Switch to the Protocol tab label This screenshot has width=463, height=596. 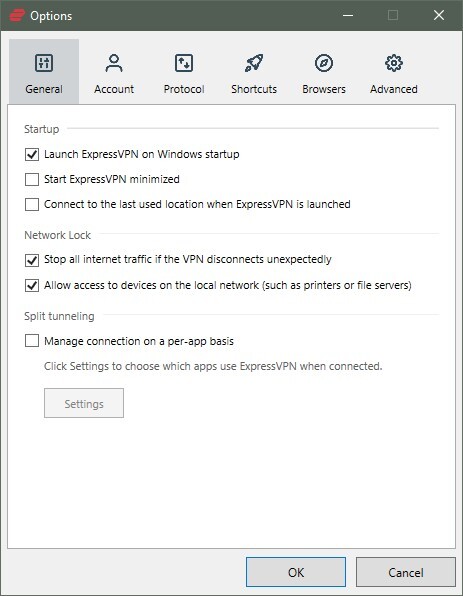184,89
